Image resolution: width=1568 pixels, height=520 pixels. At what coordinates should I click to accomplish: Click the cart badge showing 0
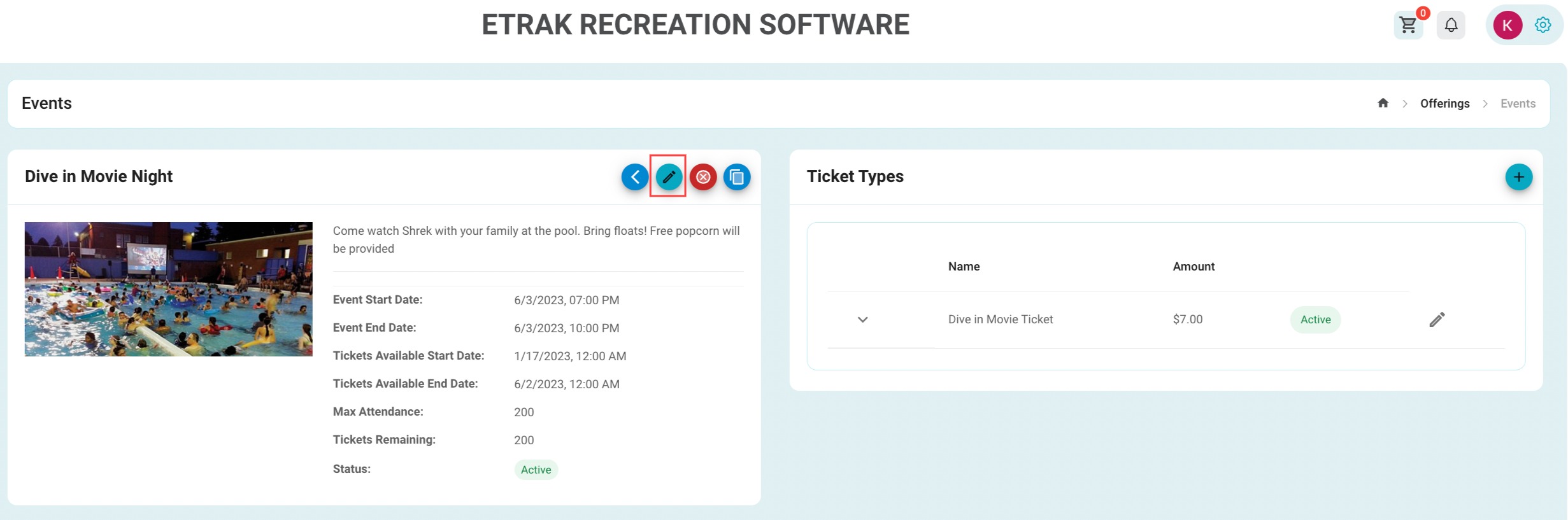point(1423,13)
